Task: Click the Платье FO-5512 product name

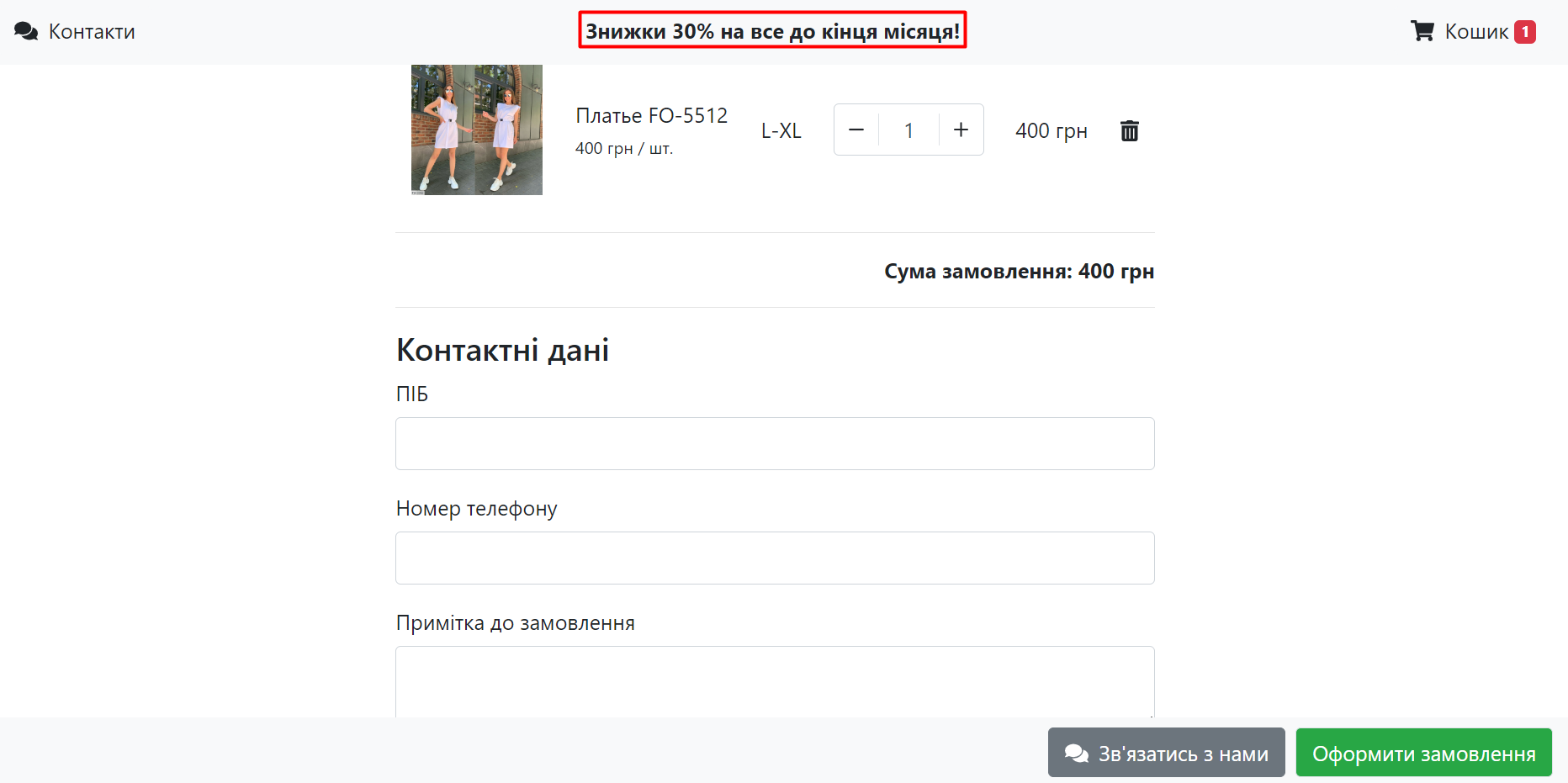Action: pyautogui.click(x=651, y=115)
